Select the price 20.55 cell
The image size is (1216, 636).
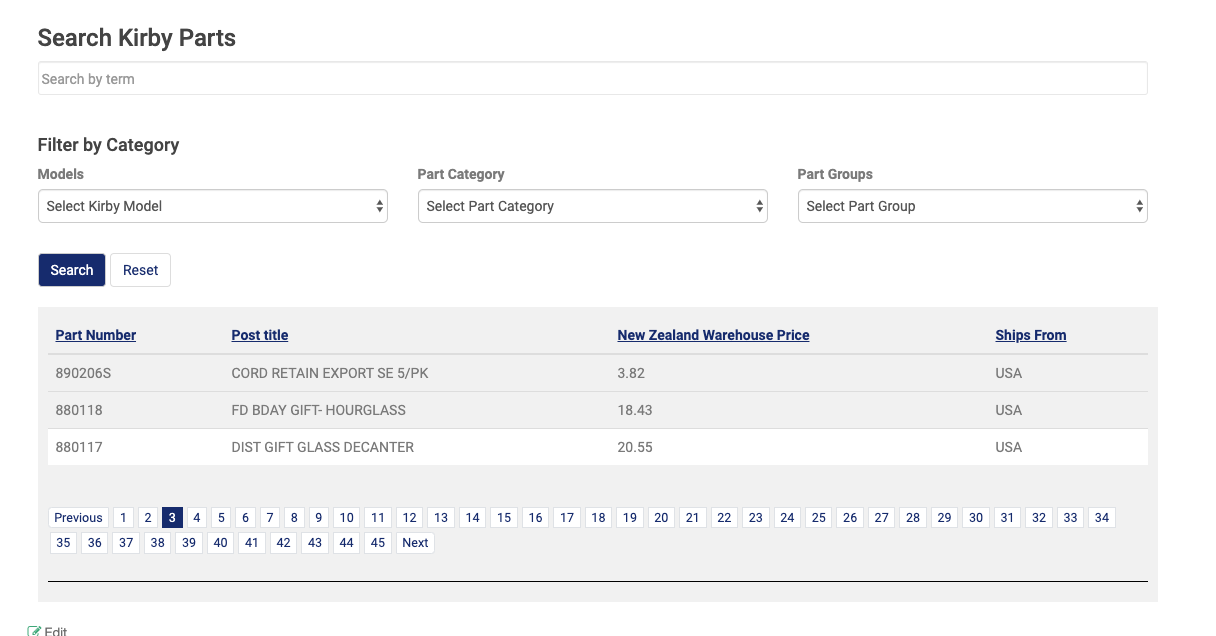(635, 447)
